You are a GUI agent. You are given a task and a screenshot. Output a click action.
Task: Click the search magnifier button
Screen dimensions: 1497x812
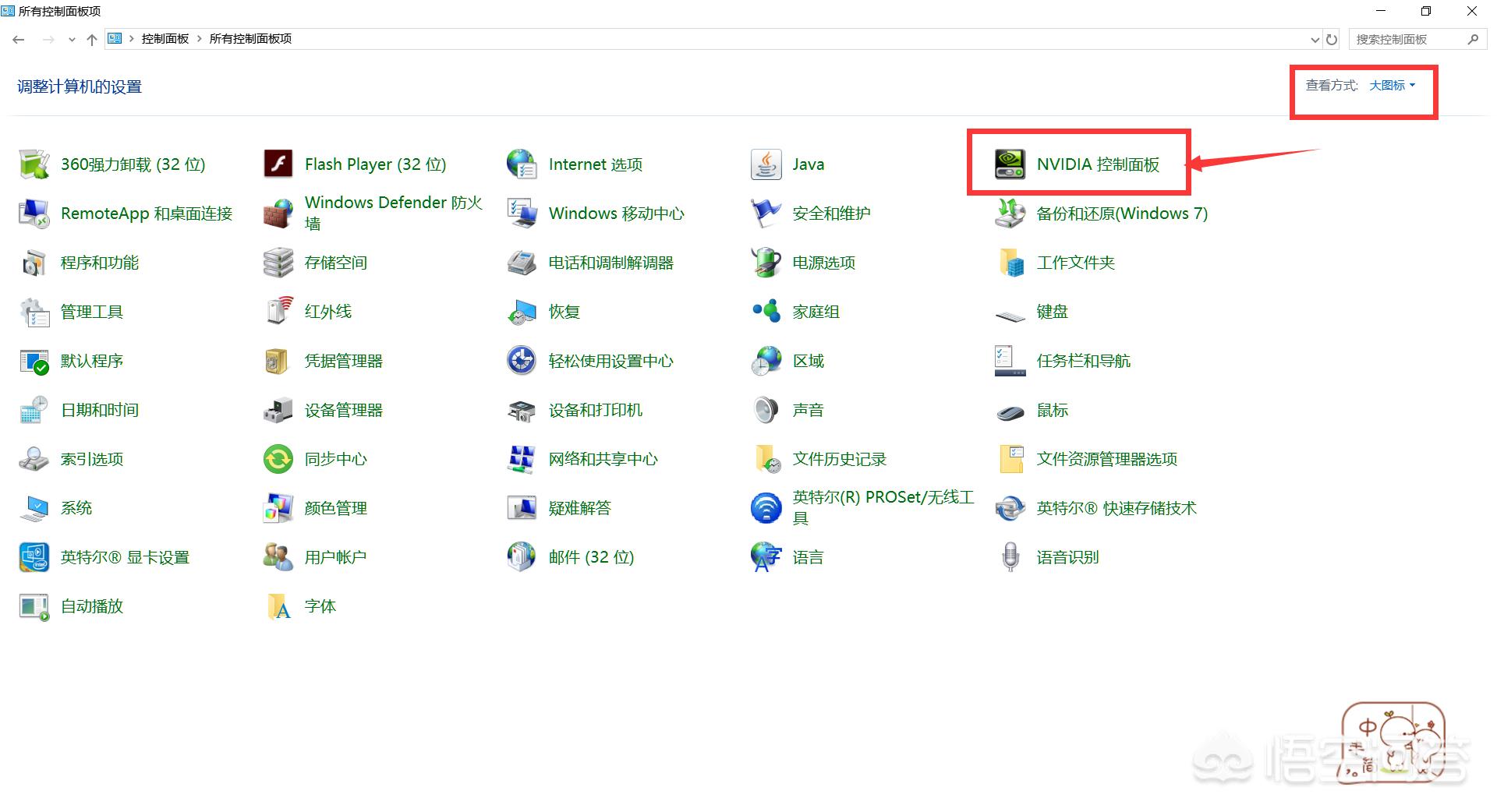point(1473,39)
